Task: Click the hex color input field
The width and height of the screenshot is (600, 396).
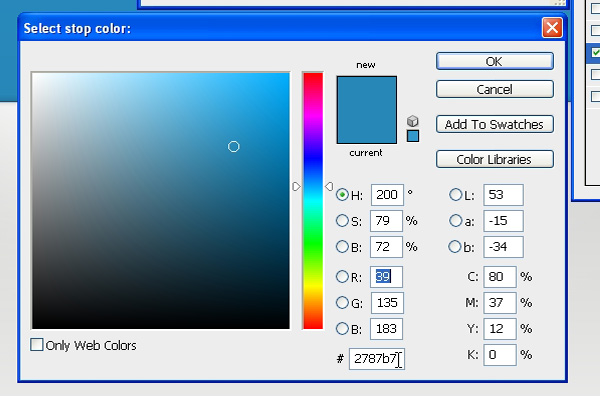Action: click(x=377, y=359)
